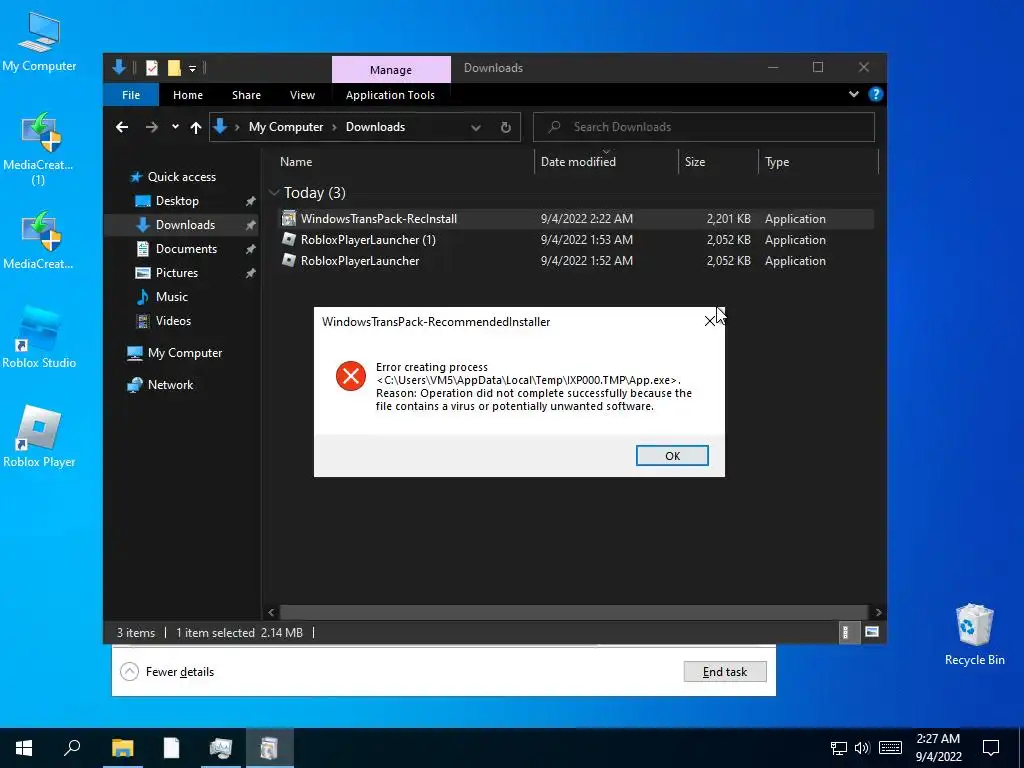The image size is (1024, 768).
Task: Click the Search Downloads field
Action: click(x=704, y=127)
